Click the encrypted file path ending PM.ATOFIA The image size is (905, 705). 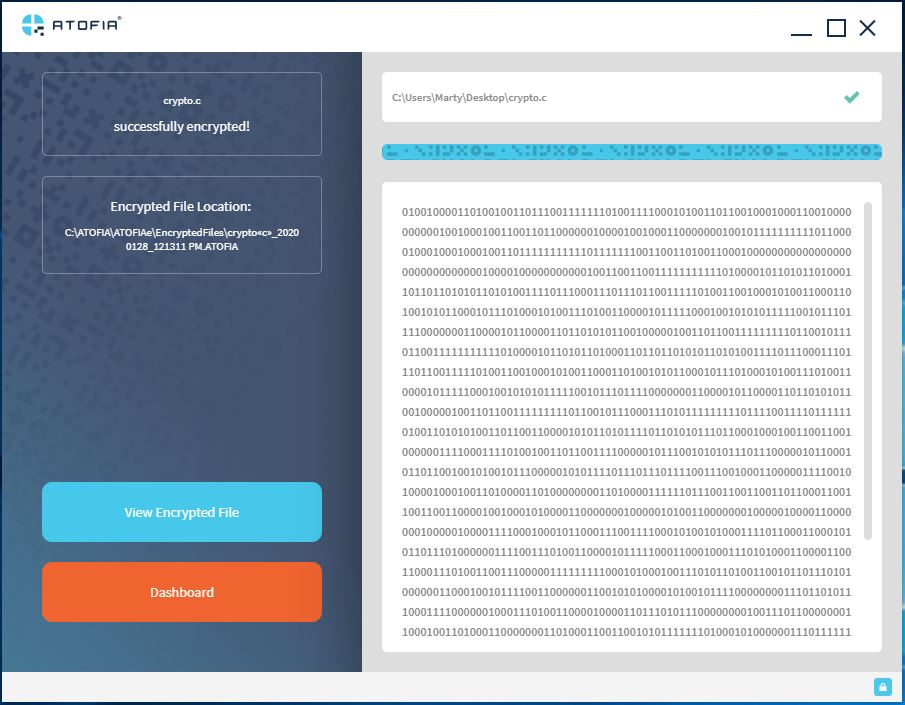(182, 239)
